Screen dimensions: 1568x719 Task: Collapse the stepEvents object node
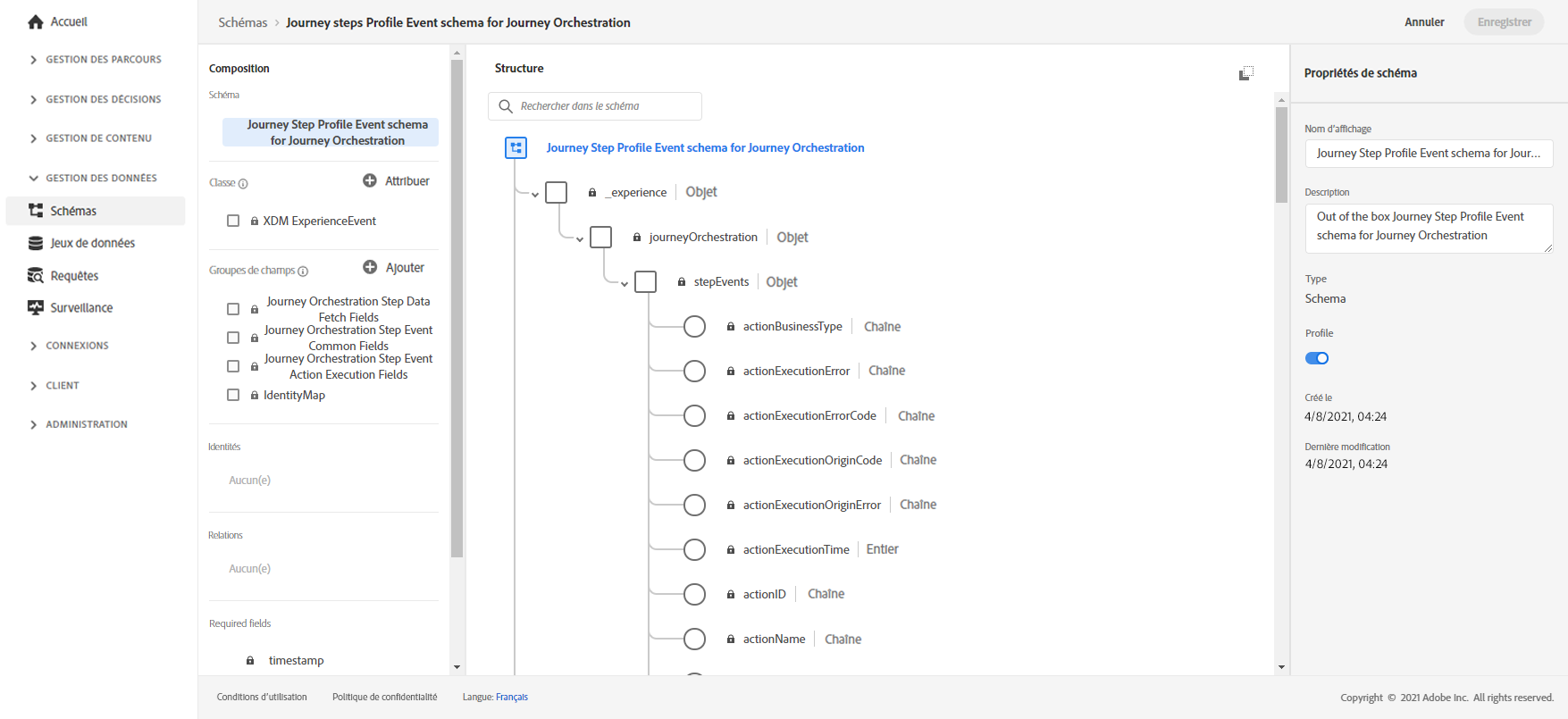click(x=625, y=283)
